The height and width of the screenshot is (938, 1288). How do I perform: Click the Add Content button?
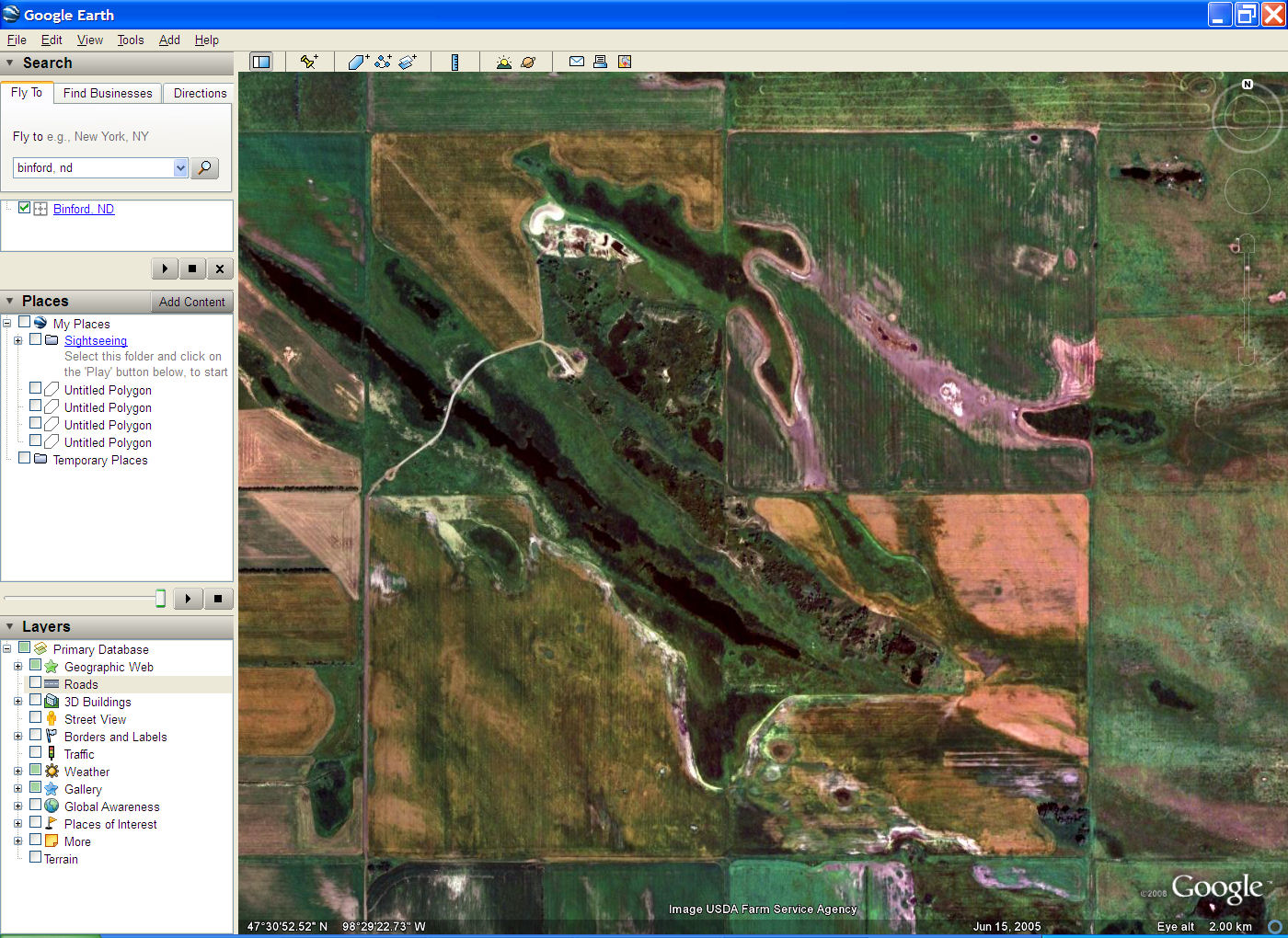191,302
